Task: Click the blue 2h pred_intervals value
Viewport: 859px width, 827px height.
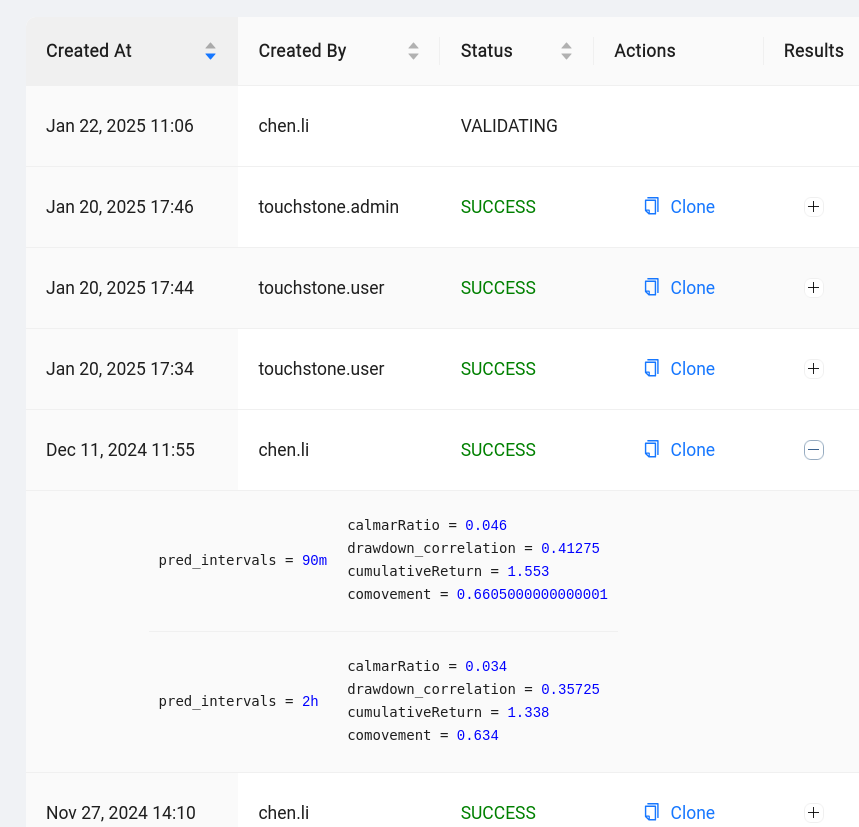Action: point(311,700)
